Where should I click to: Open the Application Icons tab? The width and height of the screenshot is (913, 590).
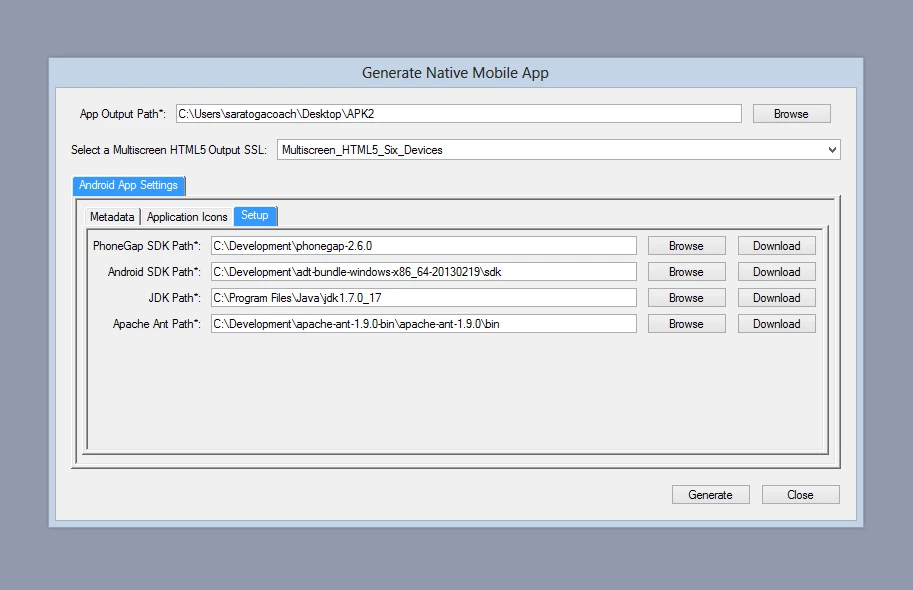pos(187,217)
